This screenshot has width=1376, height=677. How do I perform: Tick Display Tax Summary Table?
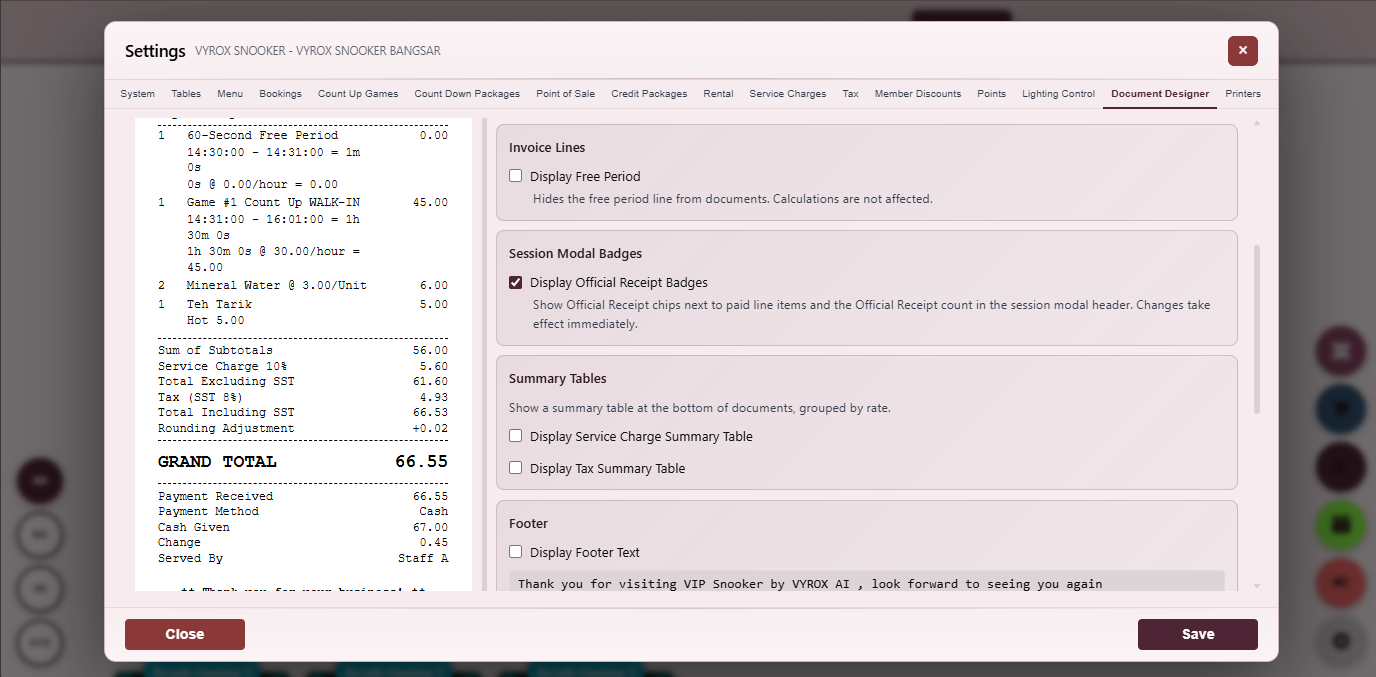click(516, 468)
